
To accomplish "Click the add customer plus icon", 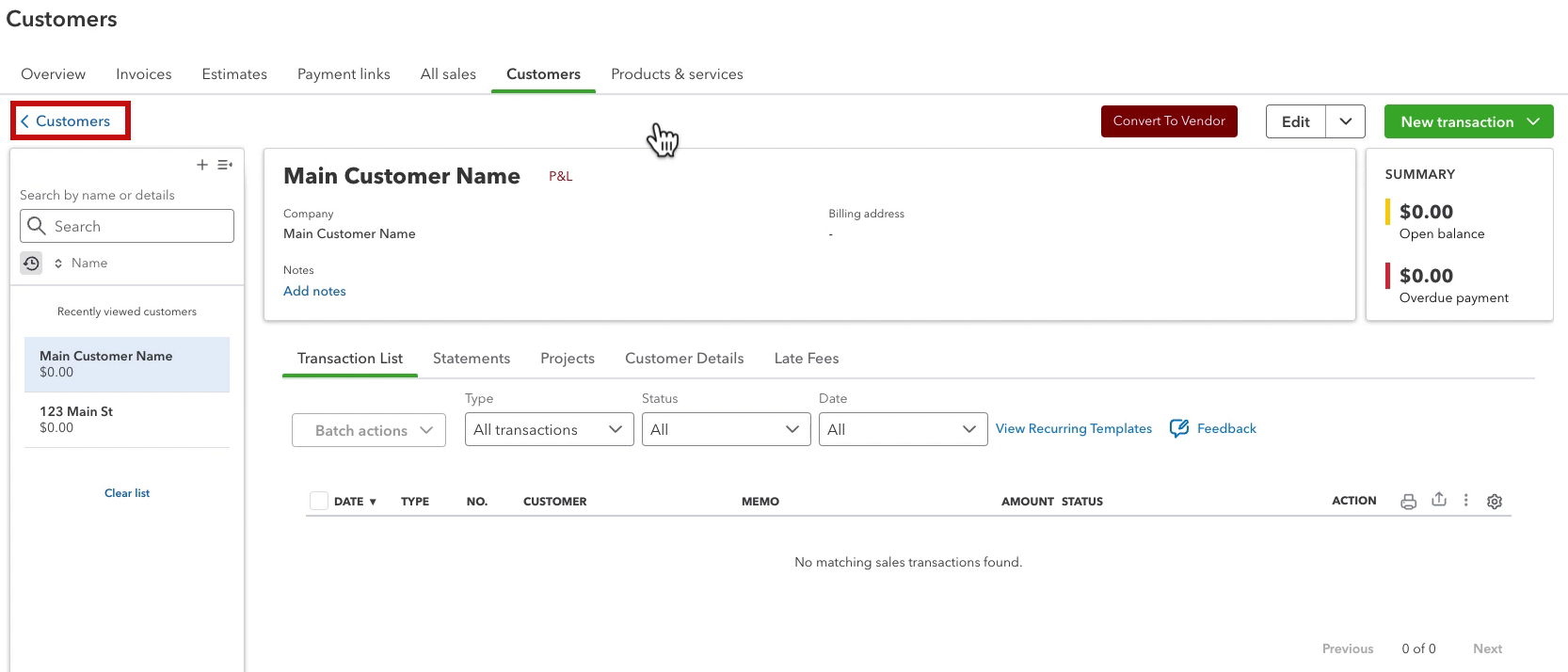I will [201, 165].
